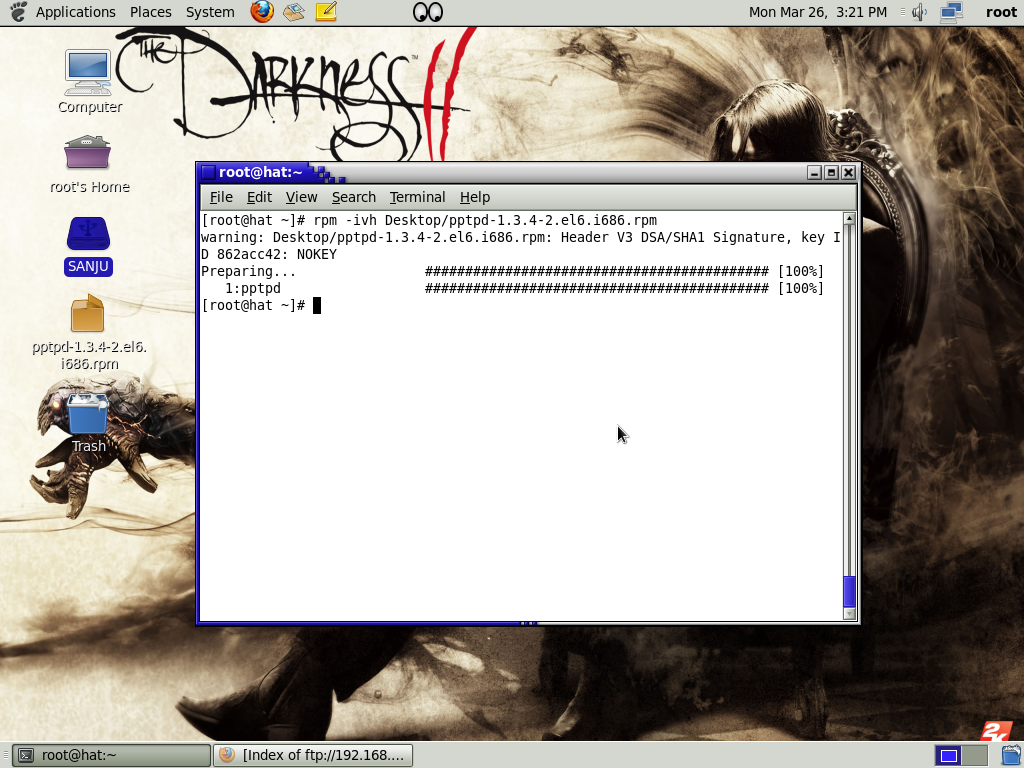
Task: Click the GNOME foot logo icon
Action: pos(19,12)
